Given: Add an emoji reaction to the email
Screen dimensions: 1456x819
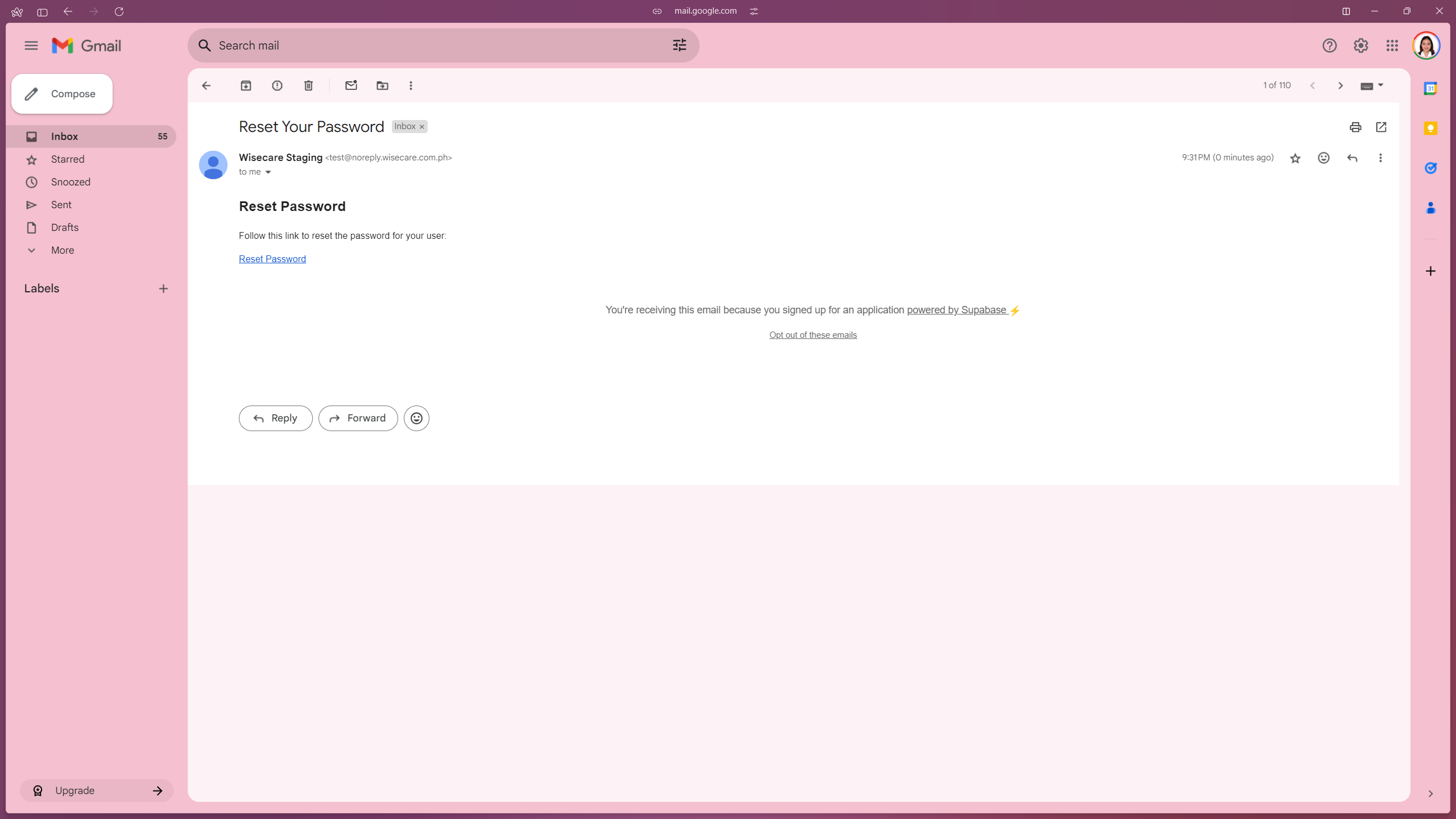Looking at the screenshot, I should pyautogui.click(x=1323, y=158).
